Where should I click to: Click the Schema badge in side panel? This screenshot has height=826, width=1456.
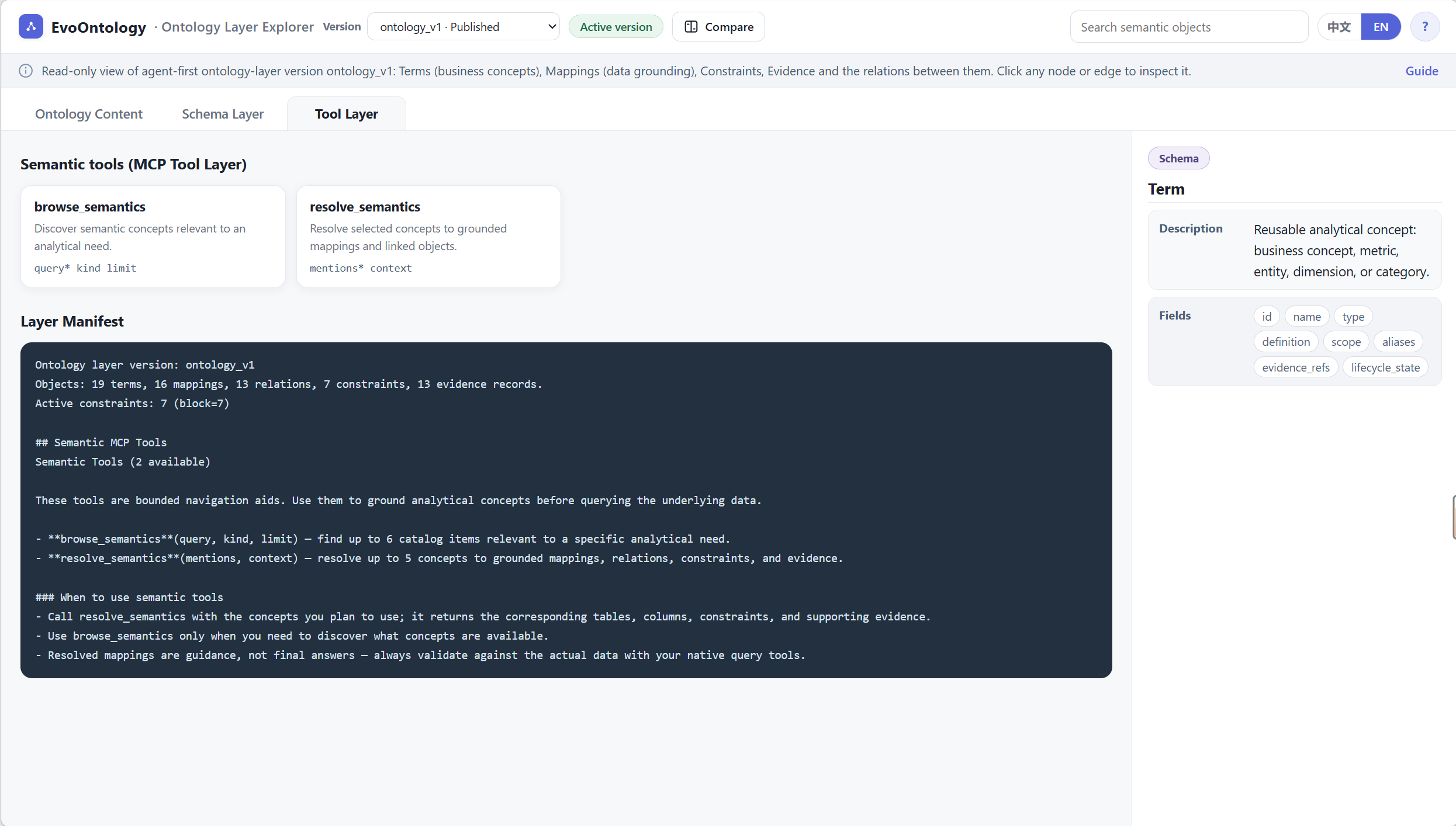[1178, 158]
